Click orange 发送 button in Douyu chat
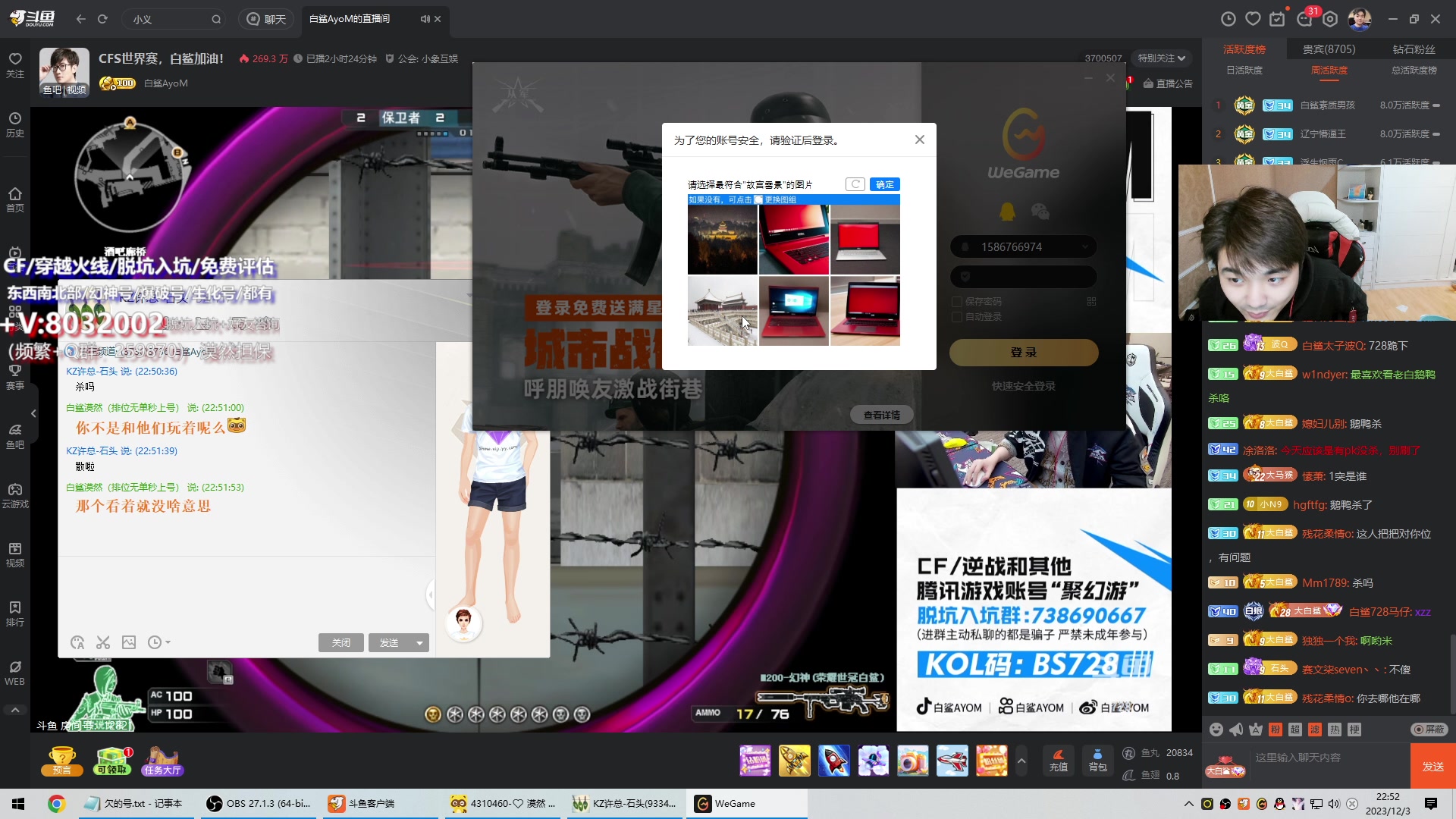This screenshot has width=1456, height=819. click(x=1432, y=767)
